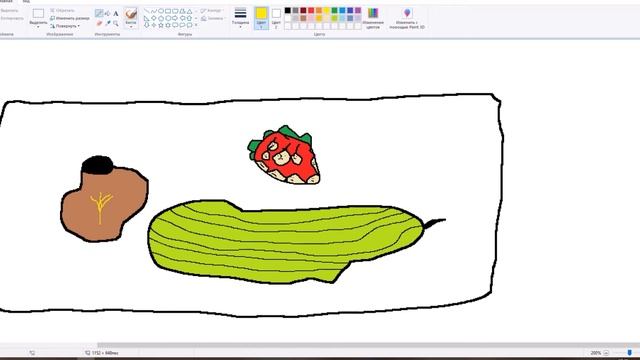640x360 pixels.
Task: Pick the dark green palette color
Action: pyautogui.click(x=334, y=10)
